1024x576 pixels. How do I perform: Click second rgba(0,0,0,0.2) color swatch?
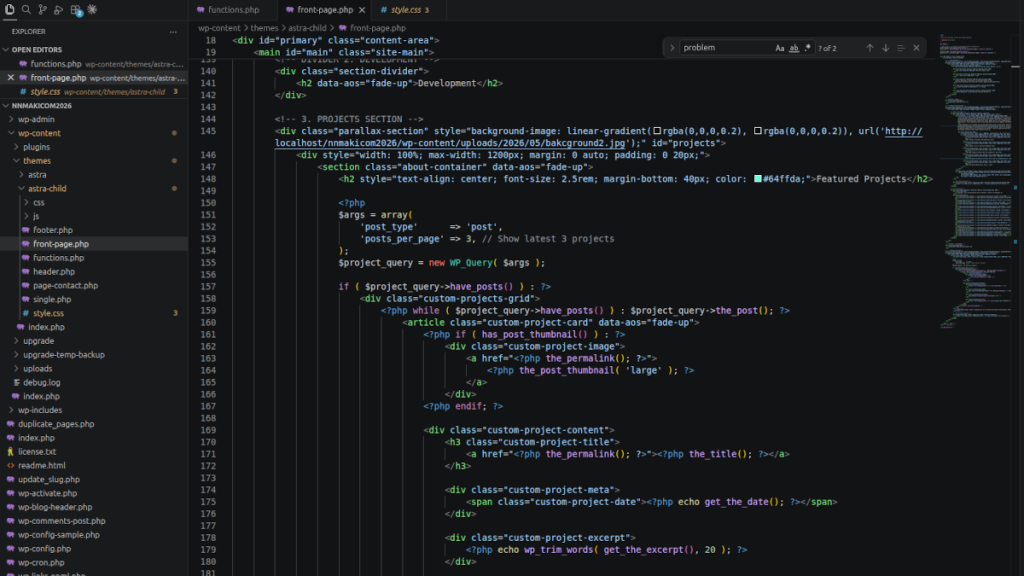pos(758,131)
